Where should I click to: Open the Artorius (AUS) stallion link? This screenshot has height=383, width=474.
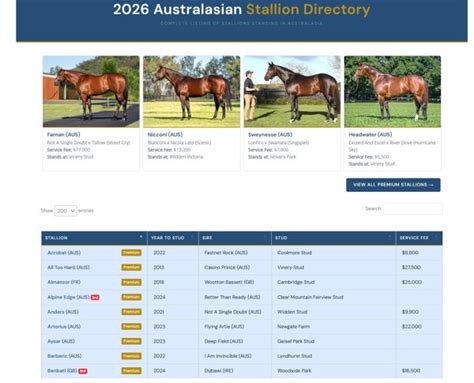(x=64, y=326)
